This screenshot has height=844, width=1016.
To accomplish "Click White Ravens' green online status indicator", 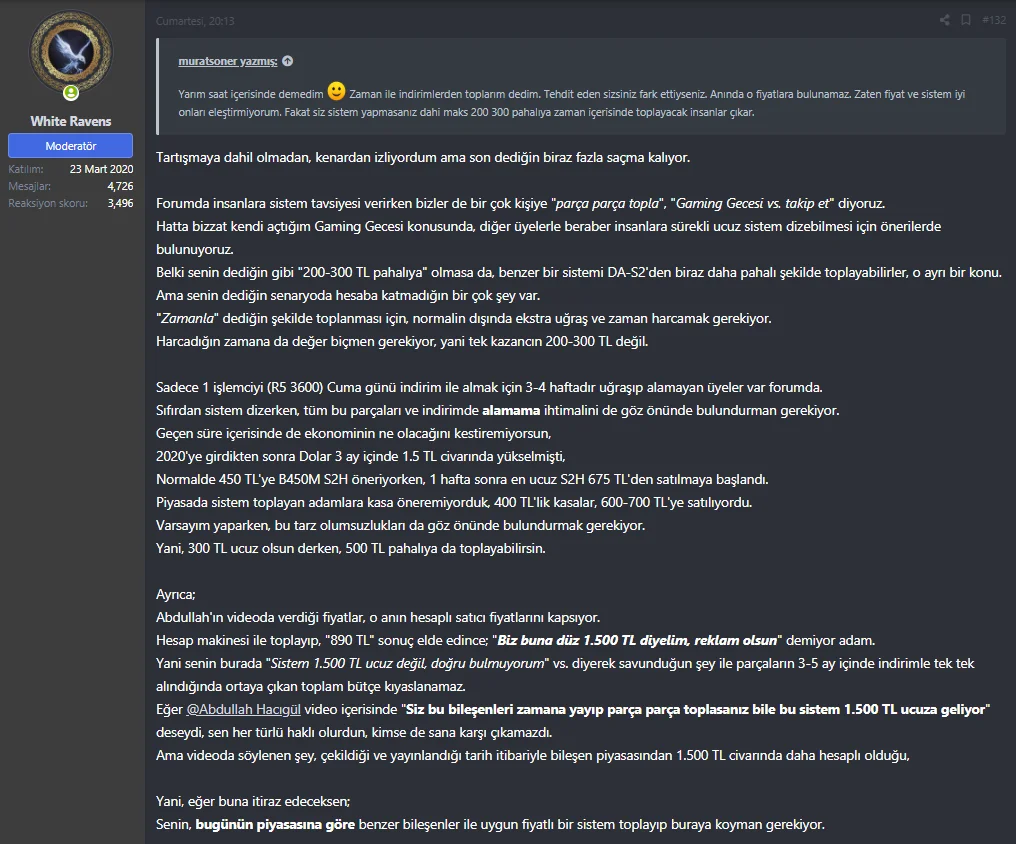I will pos(70,94).
